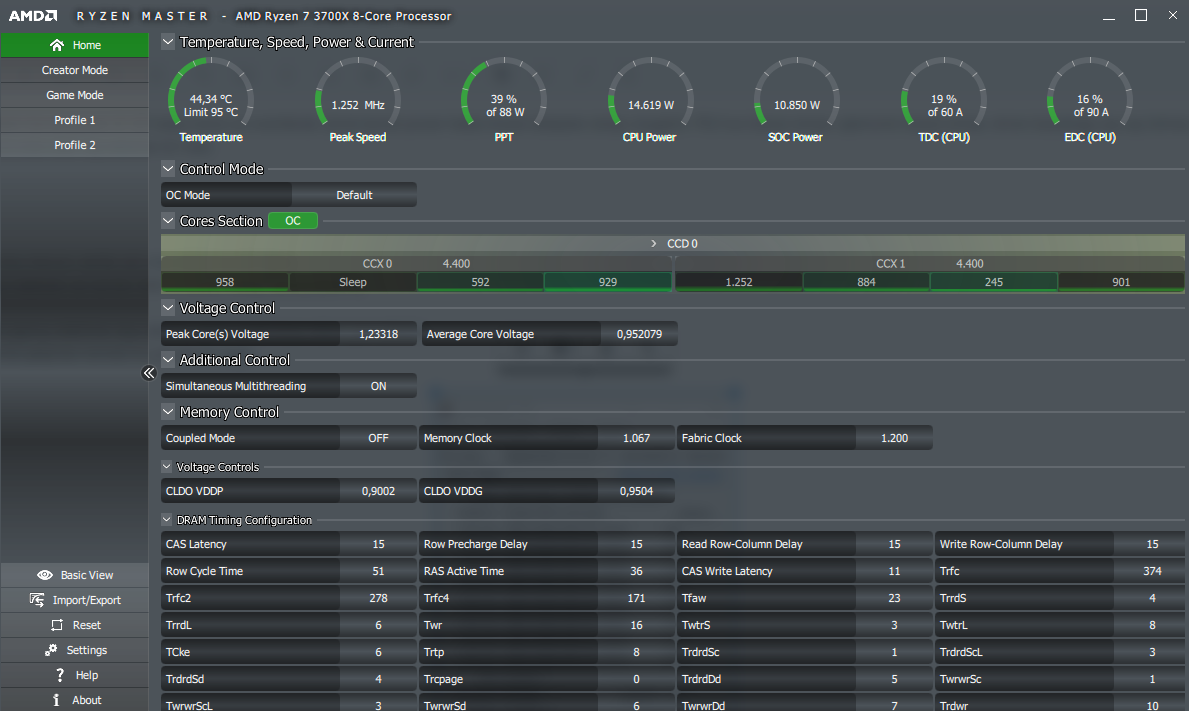Click the Peak Core(s) Voltage value 1,23318
The image size is (1189, 711).
tap(378, 334)
